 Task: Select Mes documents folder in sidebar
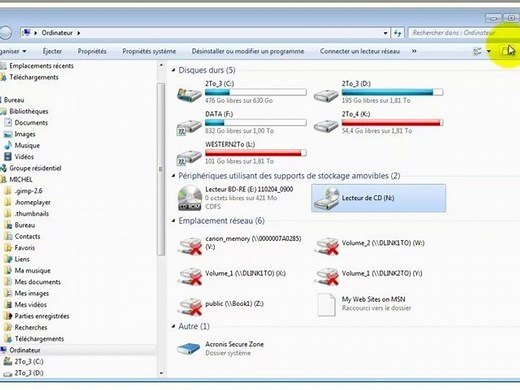[38, 282]
